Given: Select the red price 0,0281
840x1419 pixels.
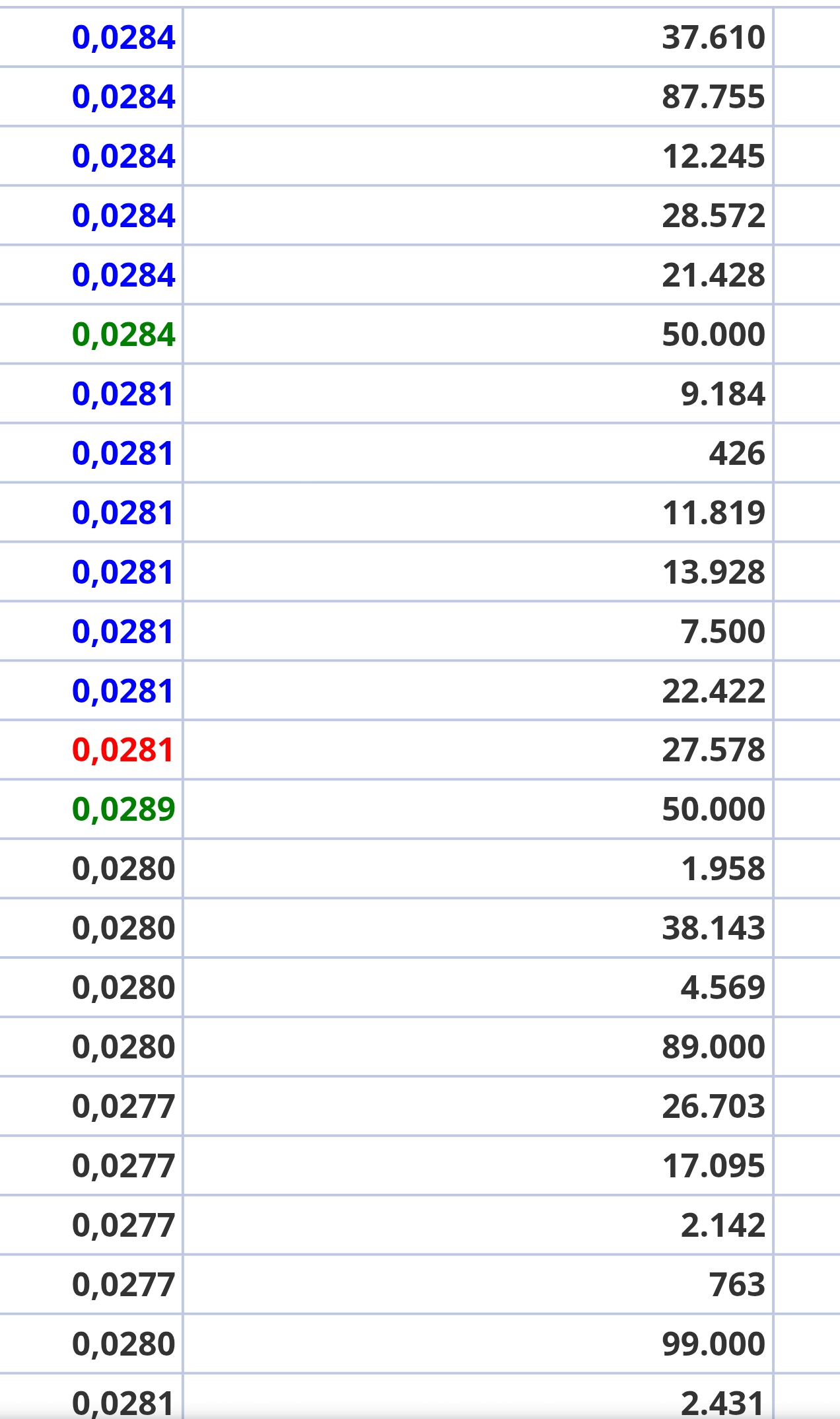Looking at the screenshot, I should click(123, 750).
